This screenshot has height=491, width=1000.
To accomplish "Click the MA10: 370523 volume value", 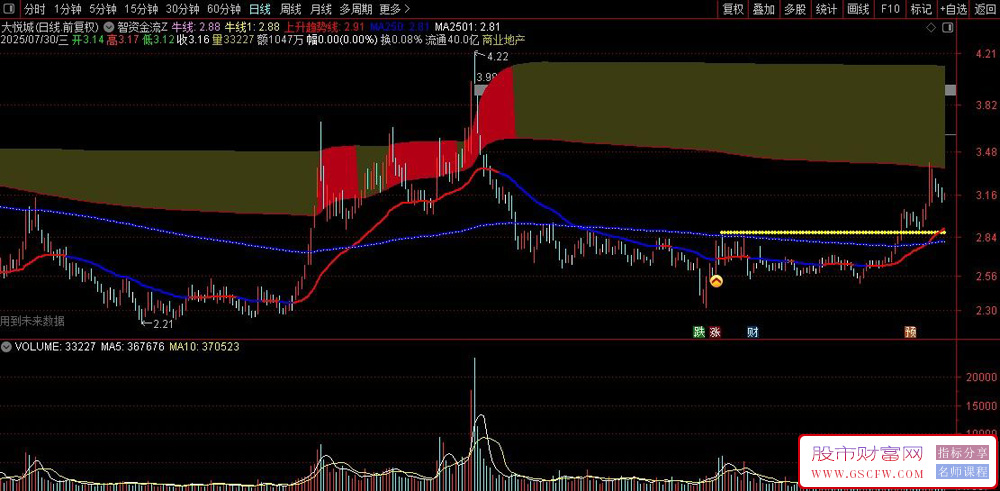I will click(x=205, y=348).
